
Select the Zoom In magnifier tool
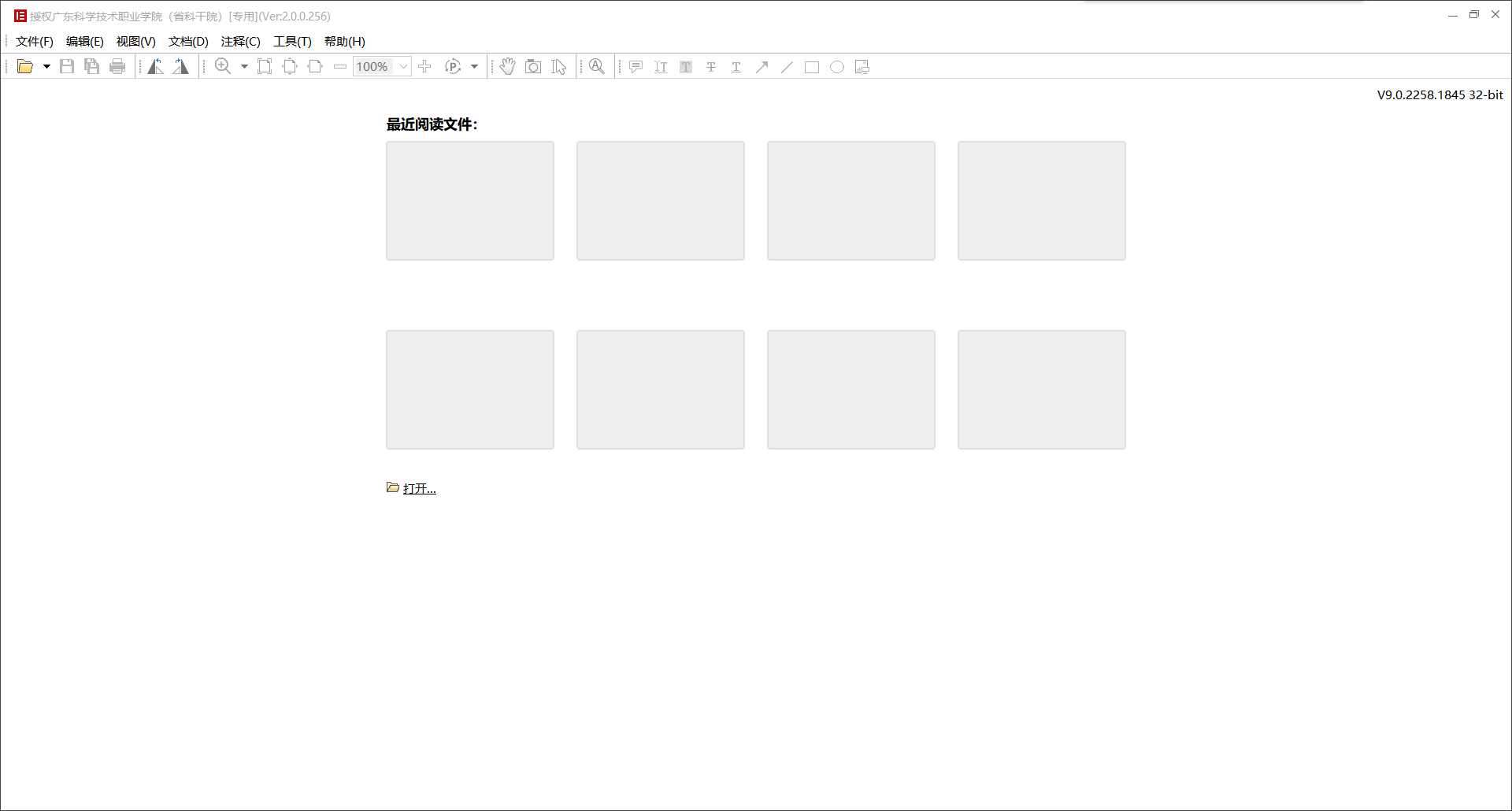pos(224,66)
